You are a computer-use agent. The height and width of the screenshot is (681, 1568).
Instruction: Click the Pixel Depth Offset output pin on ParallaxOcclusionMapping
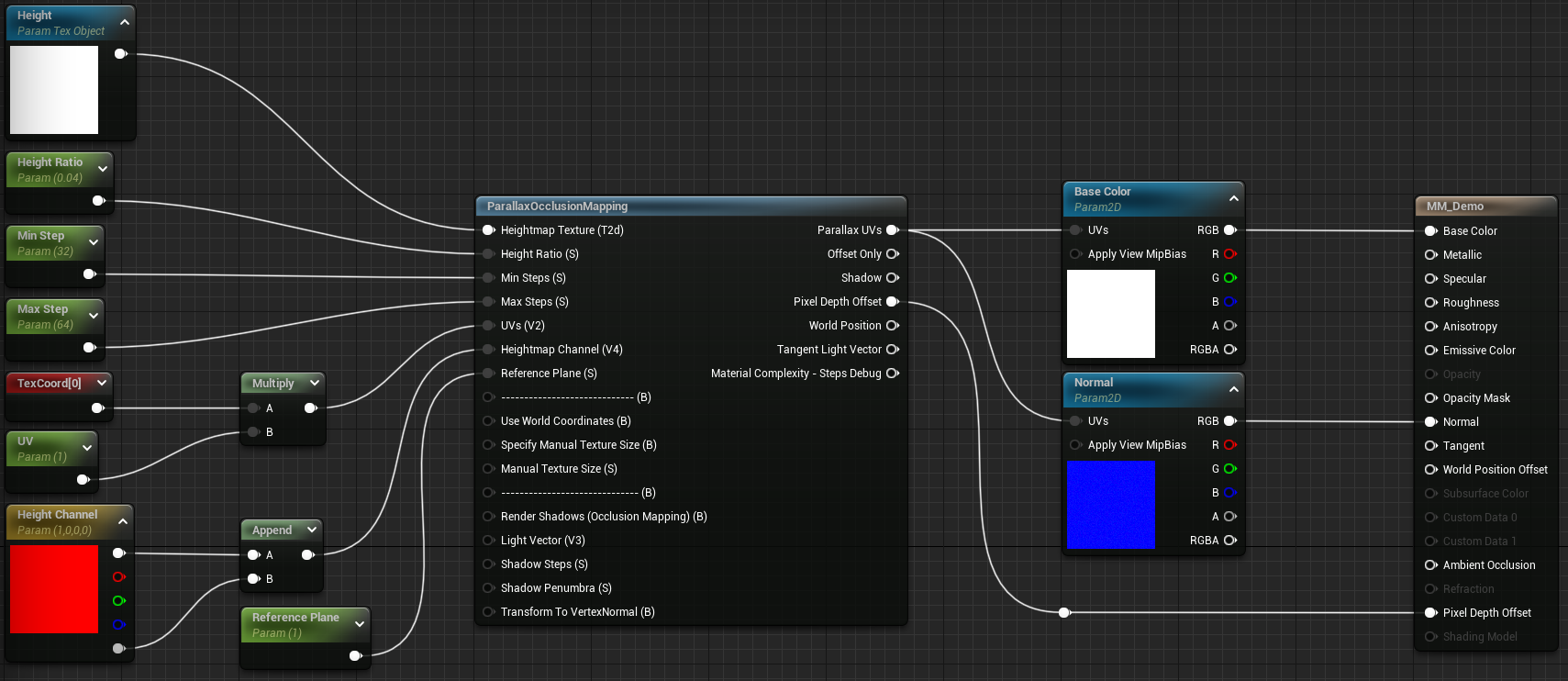click(x=892, y=302)
